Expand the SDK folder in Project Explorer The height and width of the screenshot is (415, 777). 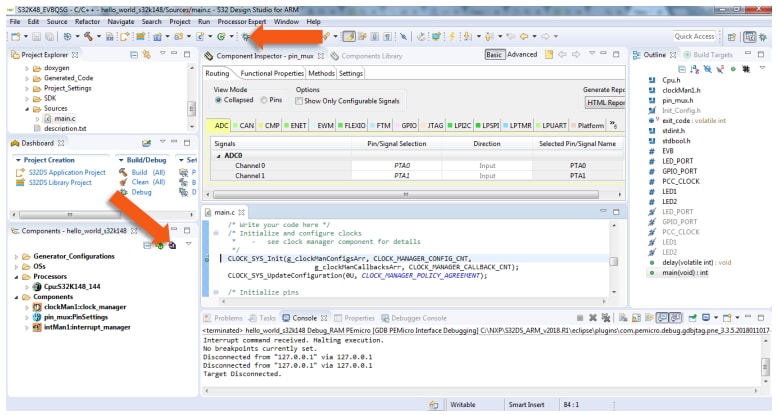(26, 98)
